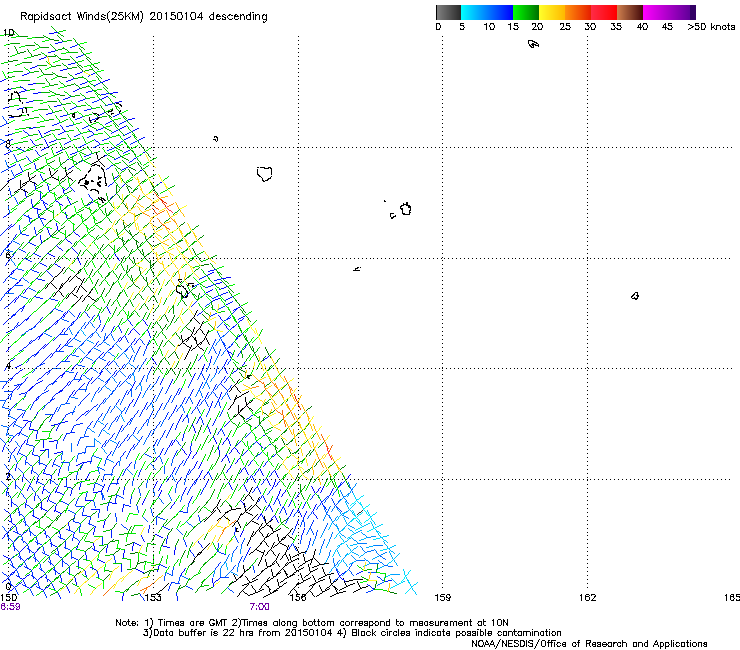The height and width of the screenshot is (650, 740).
Task: Click the '159' longitude axis label
Action: (443, 598)
